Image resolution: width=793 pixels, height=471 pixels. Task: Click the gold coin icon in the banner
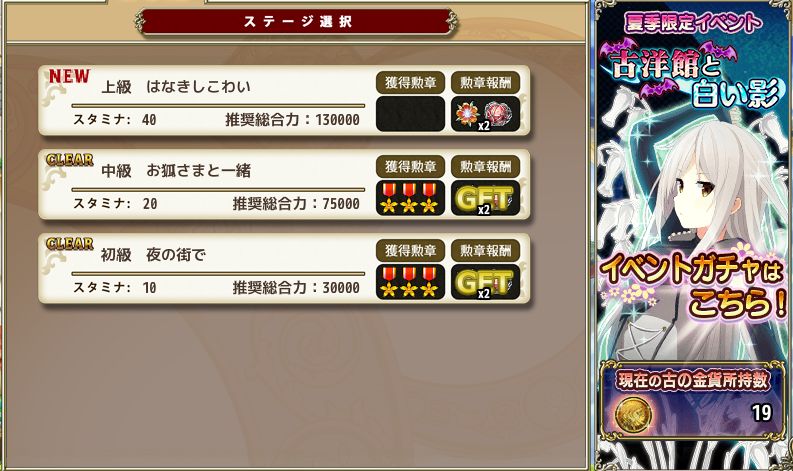pos(632,414)
